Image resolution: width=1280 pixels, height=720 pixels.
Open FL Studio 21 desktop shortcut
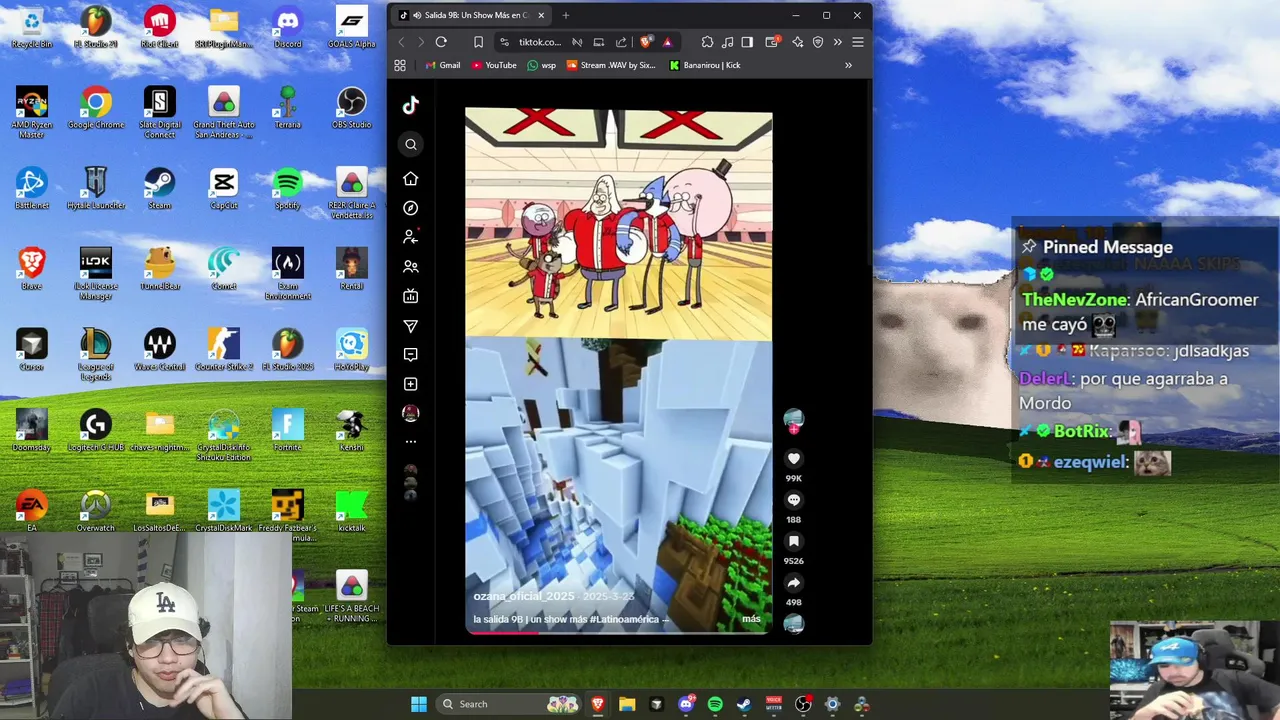(96, 28)
